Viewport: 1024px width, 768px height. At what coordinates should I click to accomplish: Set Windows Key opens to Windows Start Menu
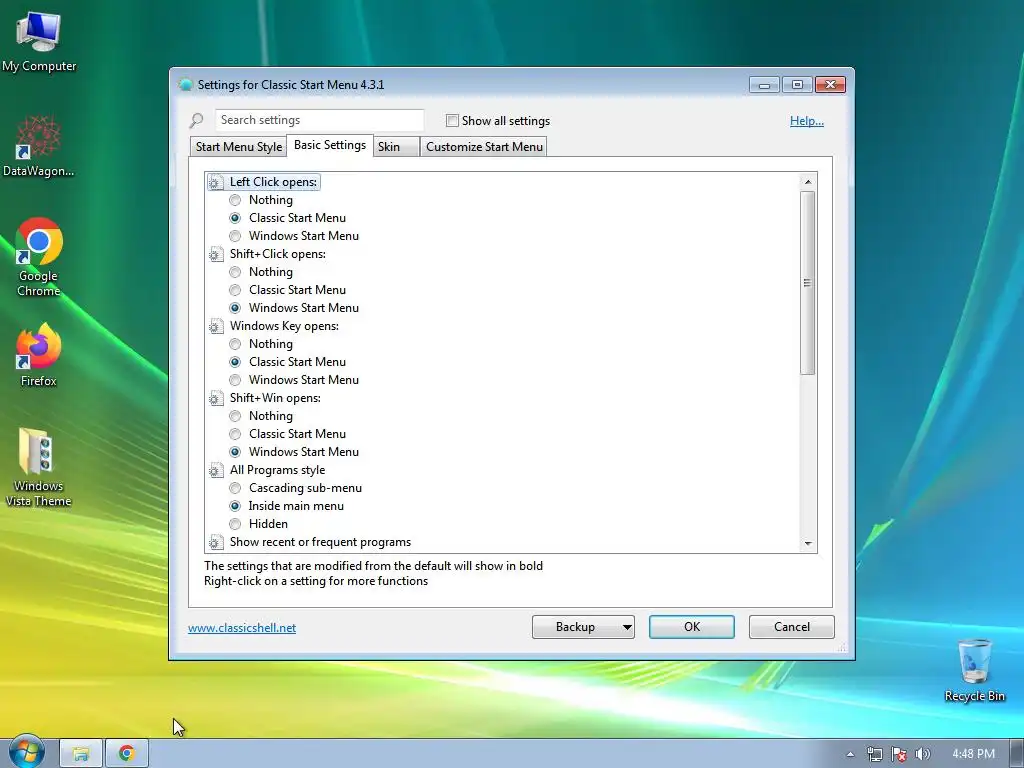point(235,380)
